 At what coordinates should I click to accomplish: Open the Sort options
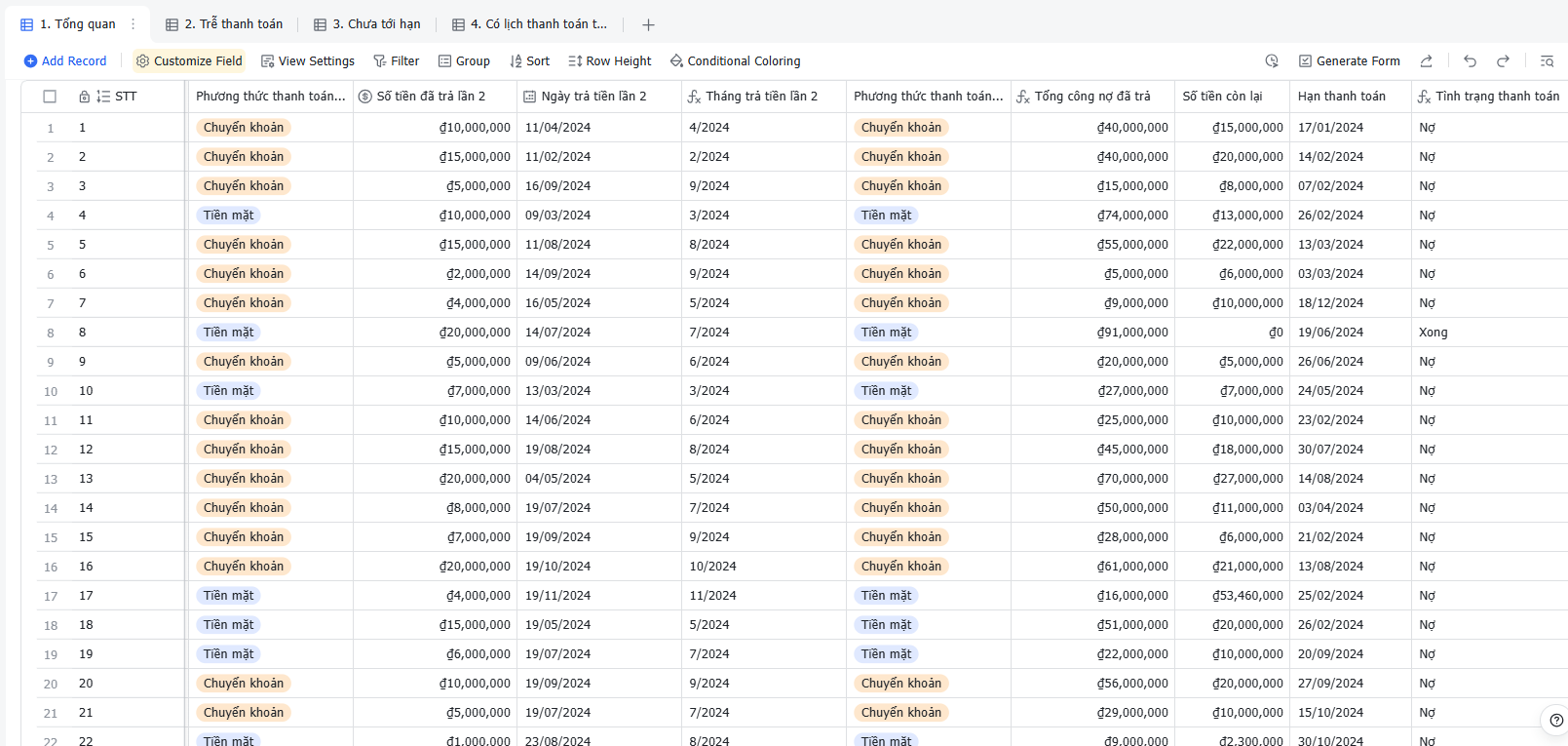click(529, 60)
